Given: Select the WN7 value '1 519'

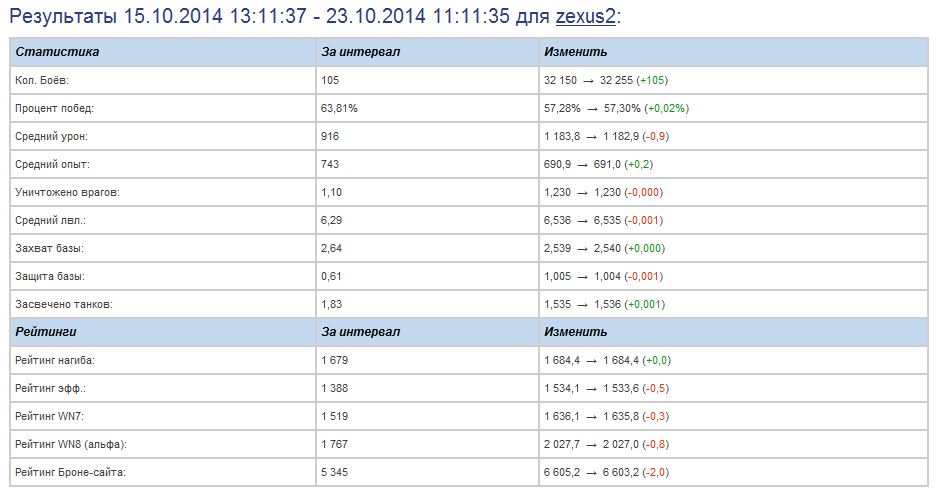Looking at the screenshot, I should click(334, 416).
